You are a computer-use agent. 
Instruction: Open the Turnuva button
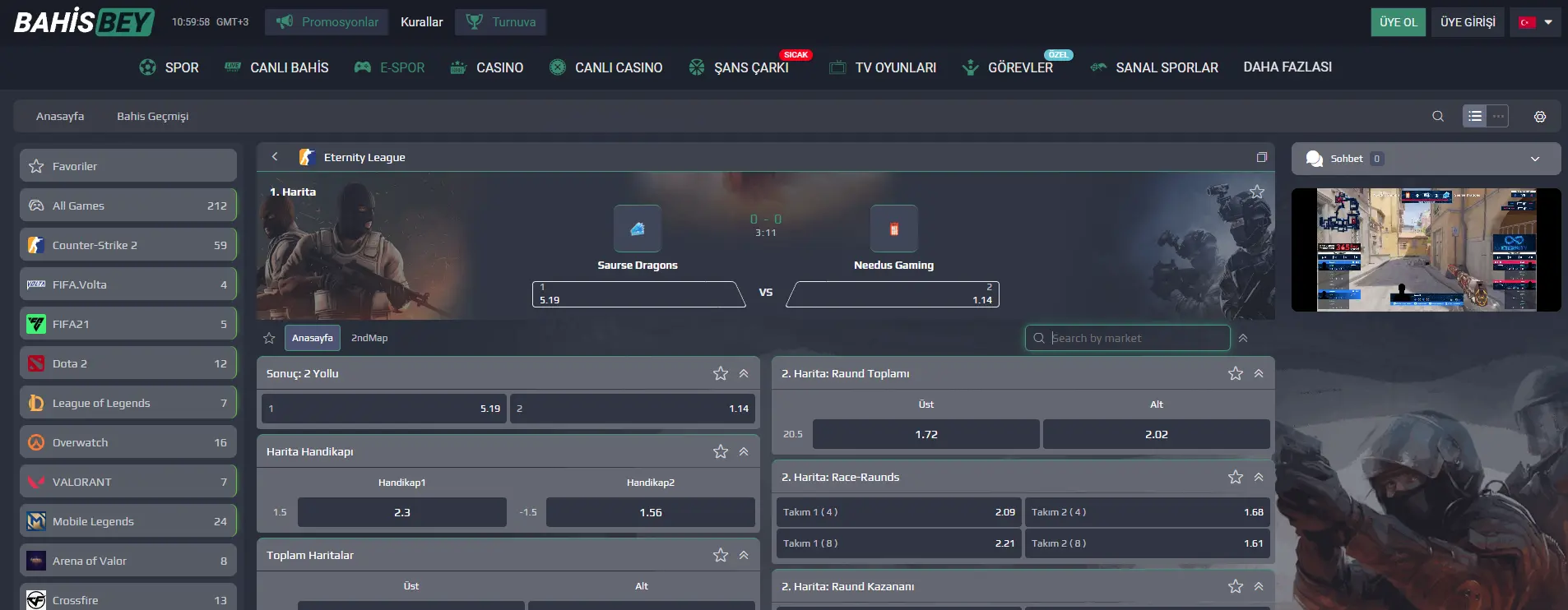(x=500, y=22)
